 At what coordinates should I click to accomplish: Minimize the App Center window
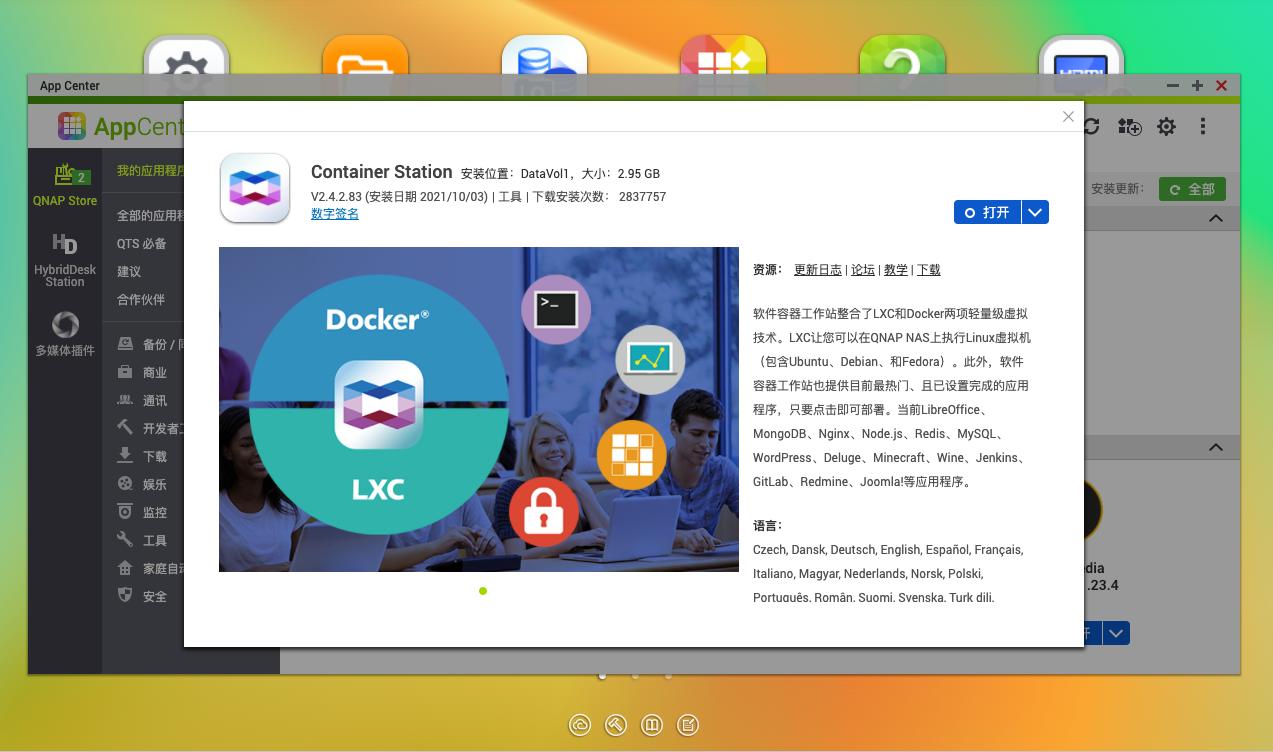pyautogui.click(x=1173, y=86)
